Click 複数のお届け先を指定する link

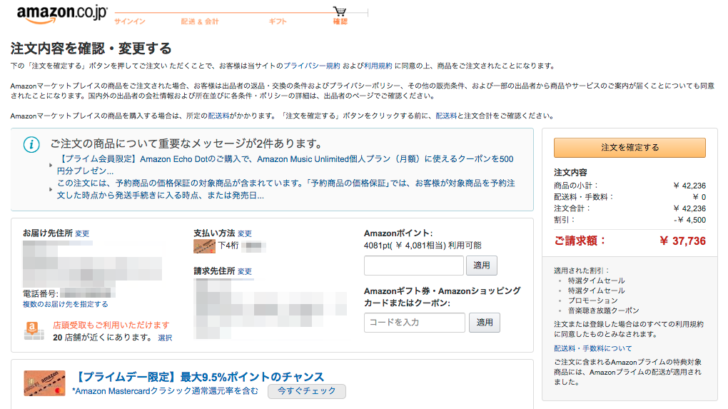65,304
